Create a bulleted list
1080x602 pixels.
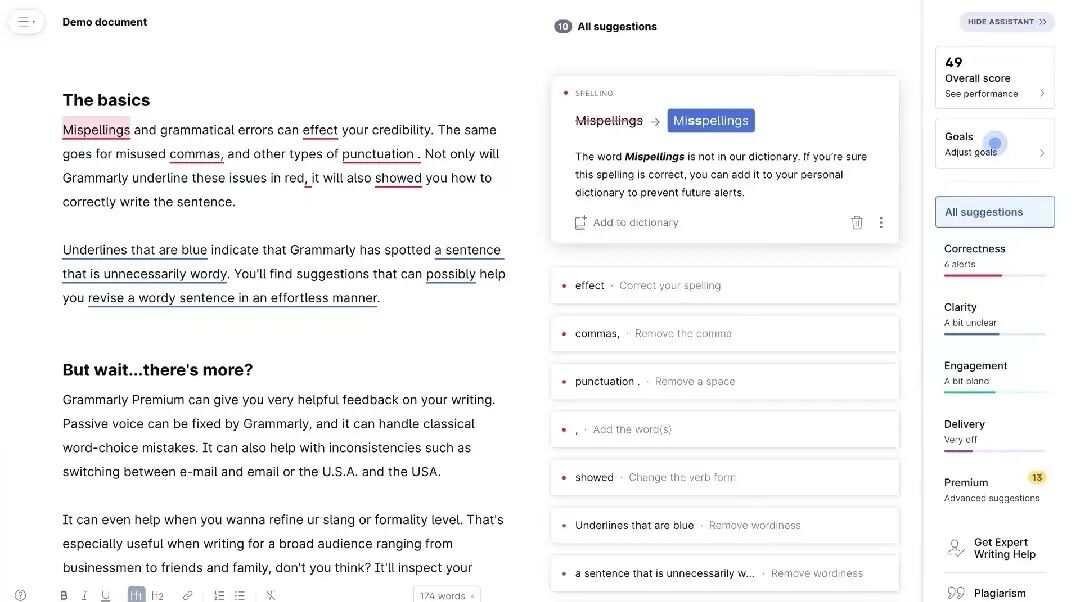pos(240,595)
